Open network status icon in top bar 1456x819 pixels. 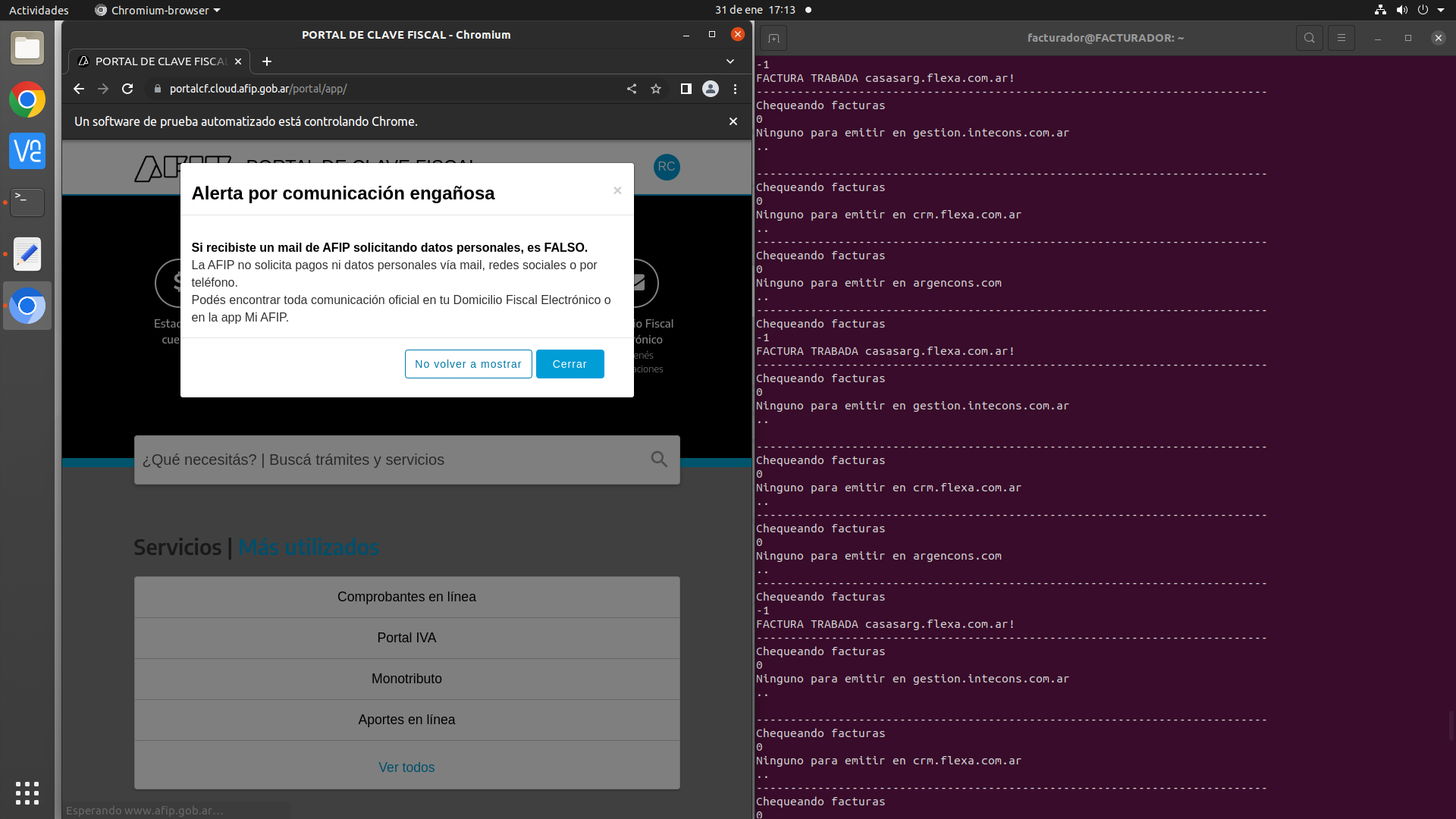click(1380, 10)
